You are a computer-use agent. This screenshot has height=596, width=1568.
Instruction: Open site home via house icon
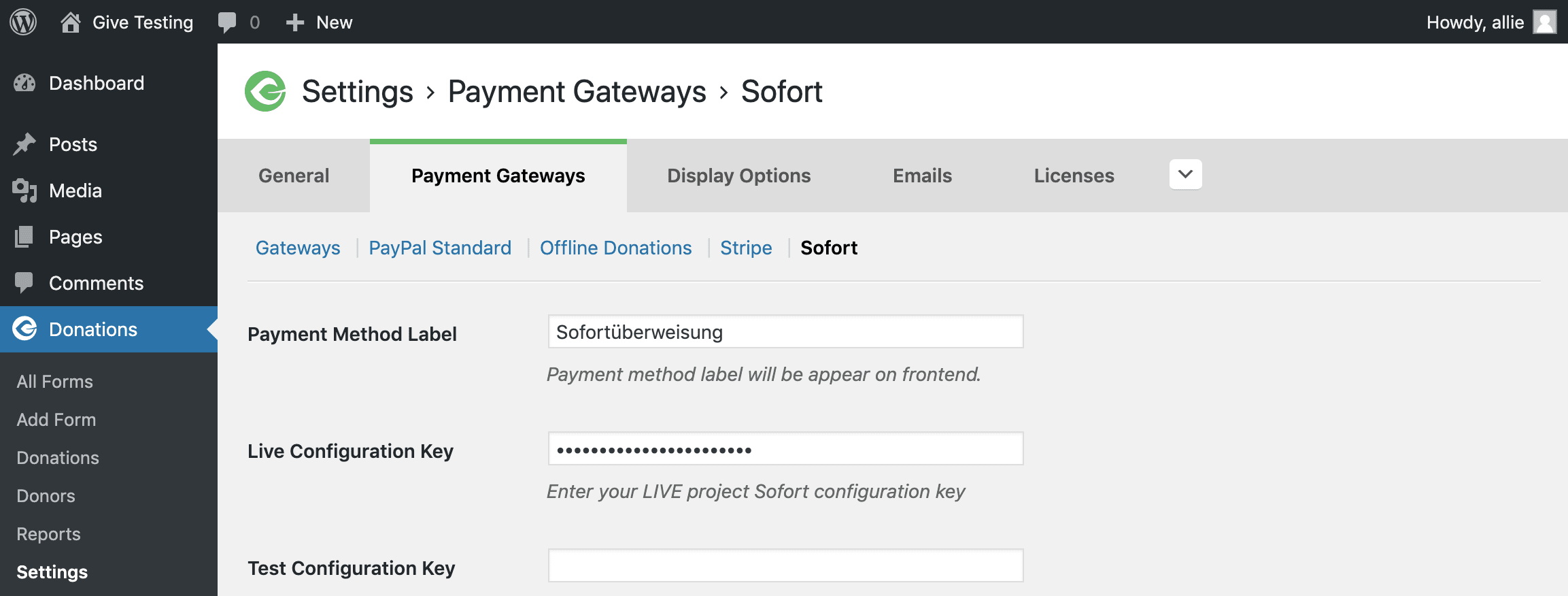pos(70,22)
